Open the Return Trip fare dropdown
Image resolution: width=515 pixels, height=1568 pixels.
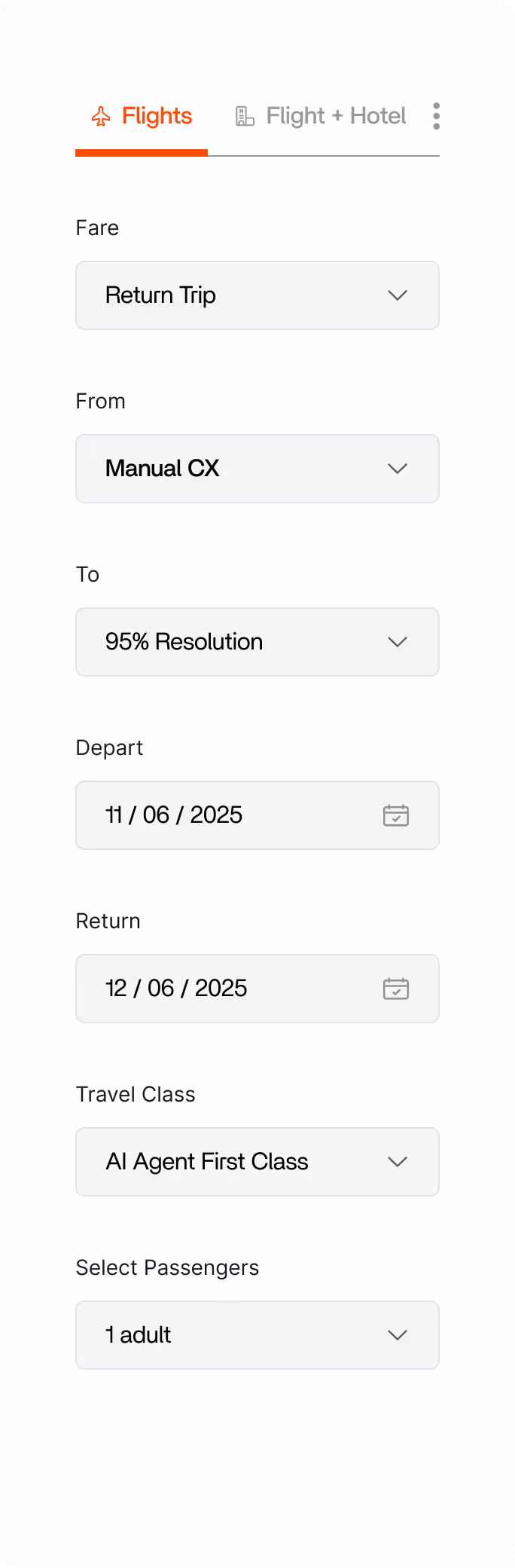tap(257, 295)
